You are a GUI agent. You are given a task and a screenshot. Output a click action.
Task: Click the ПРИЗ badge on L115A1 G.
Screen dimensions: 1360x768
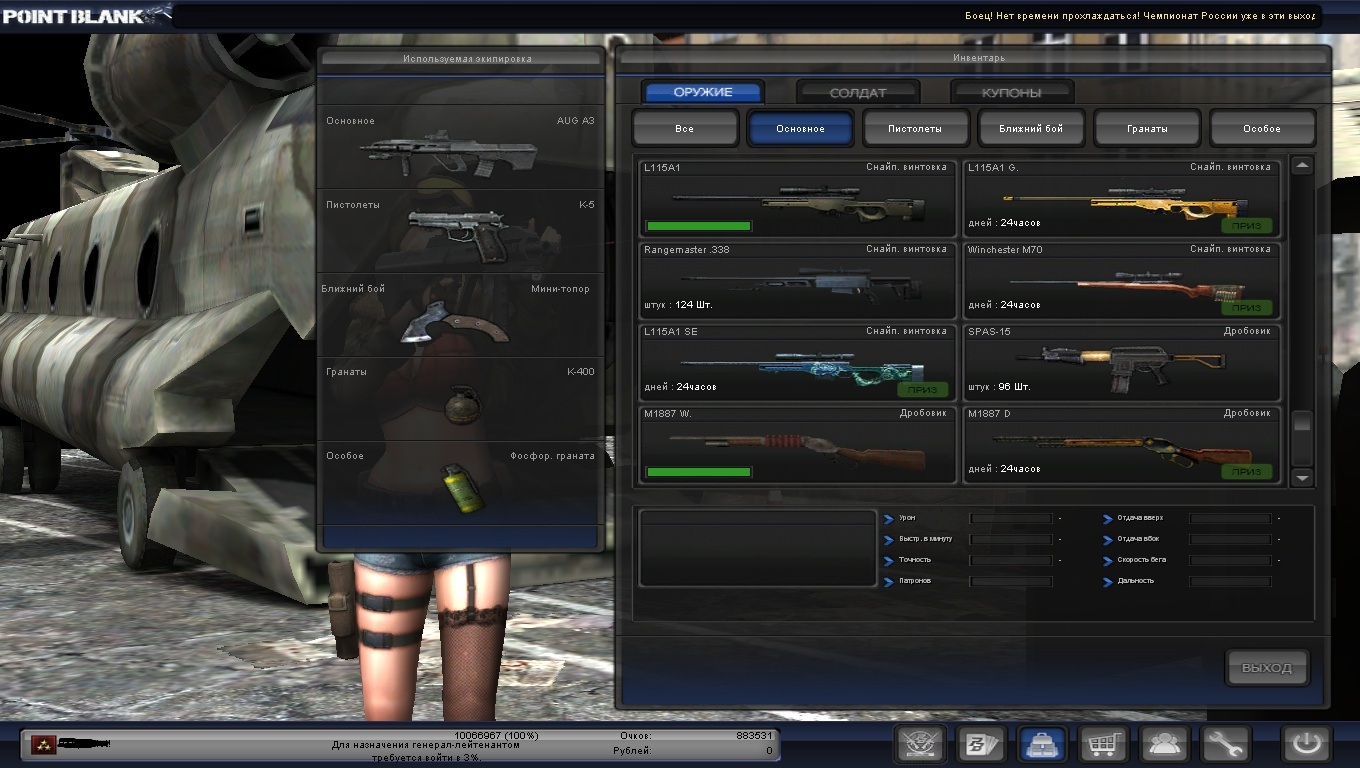click(1247, 225)
